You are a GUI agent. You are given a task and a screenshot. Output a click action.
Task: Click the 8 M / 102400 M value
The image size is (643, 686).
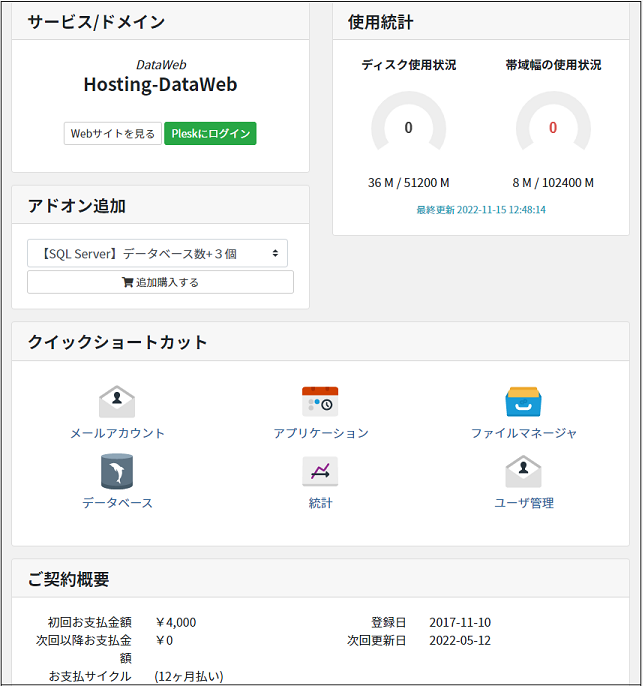pyautogui.click(x=553, y=182)
